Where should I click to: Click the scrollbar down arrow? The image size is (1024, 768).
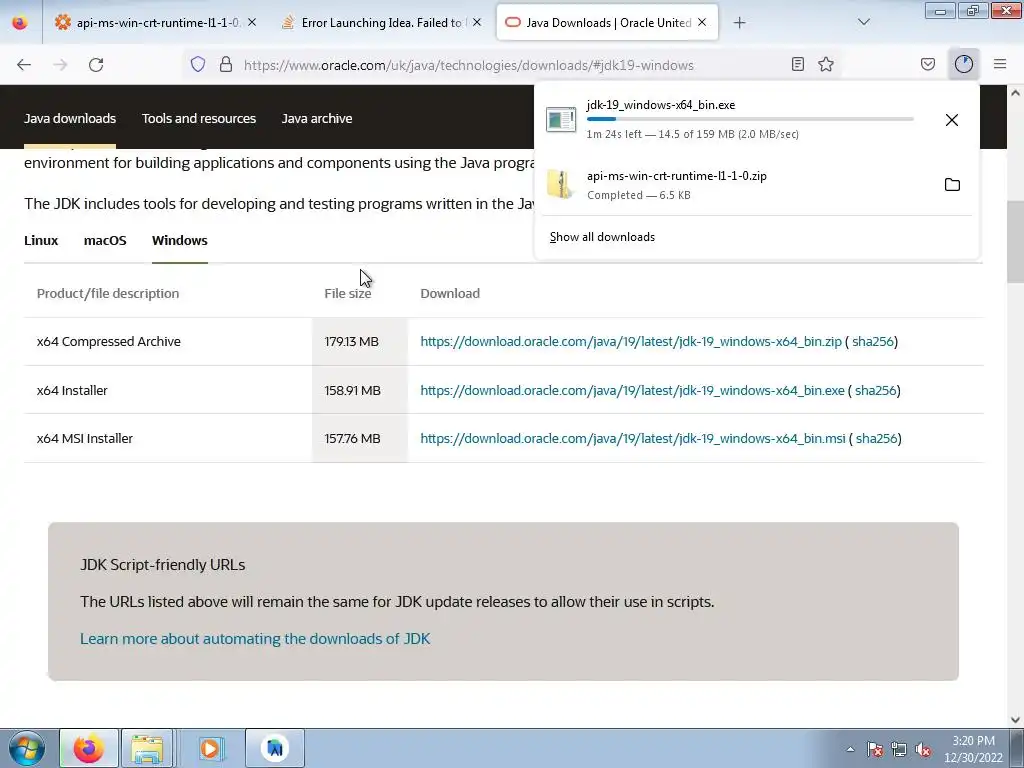click(x=1015, y=720)
